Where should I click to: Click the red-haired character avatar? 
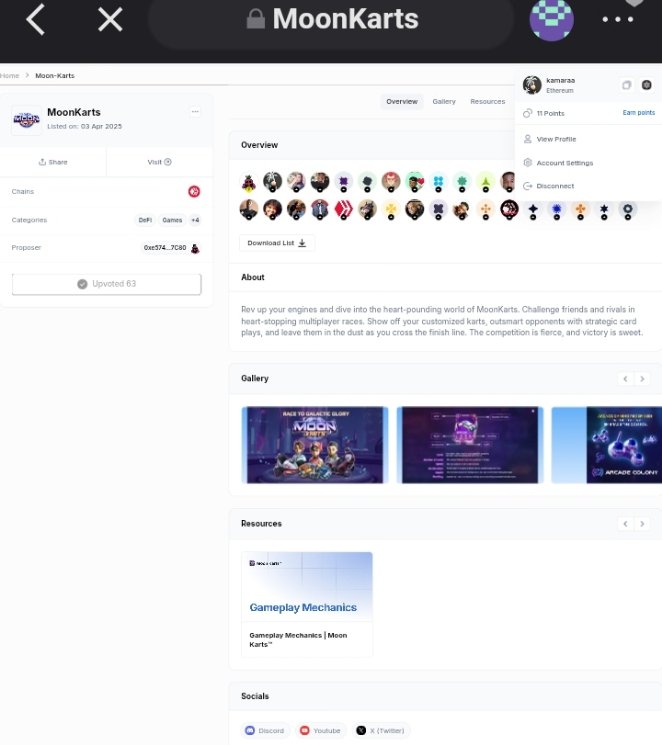tap(391, 181)
